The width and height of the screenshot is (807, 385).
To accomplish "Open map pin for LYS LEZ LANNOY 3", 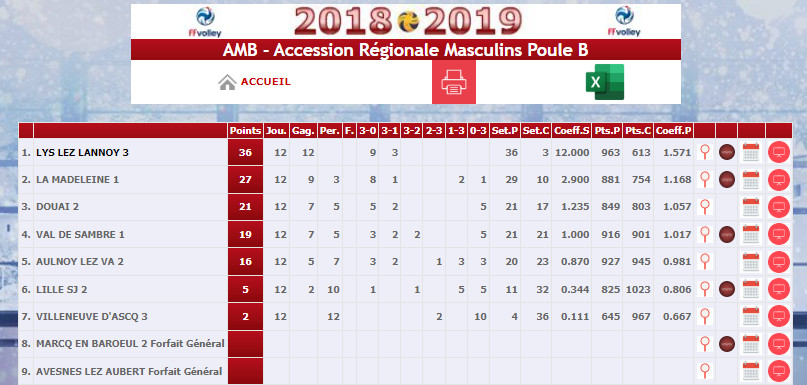I will (x=705, y=152).
